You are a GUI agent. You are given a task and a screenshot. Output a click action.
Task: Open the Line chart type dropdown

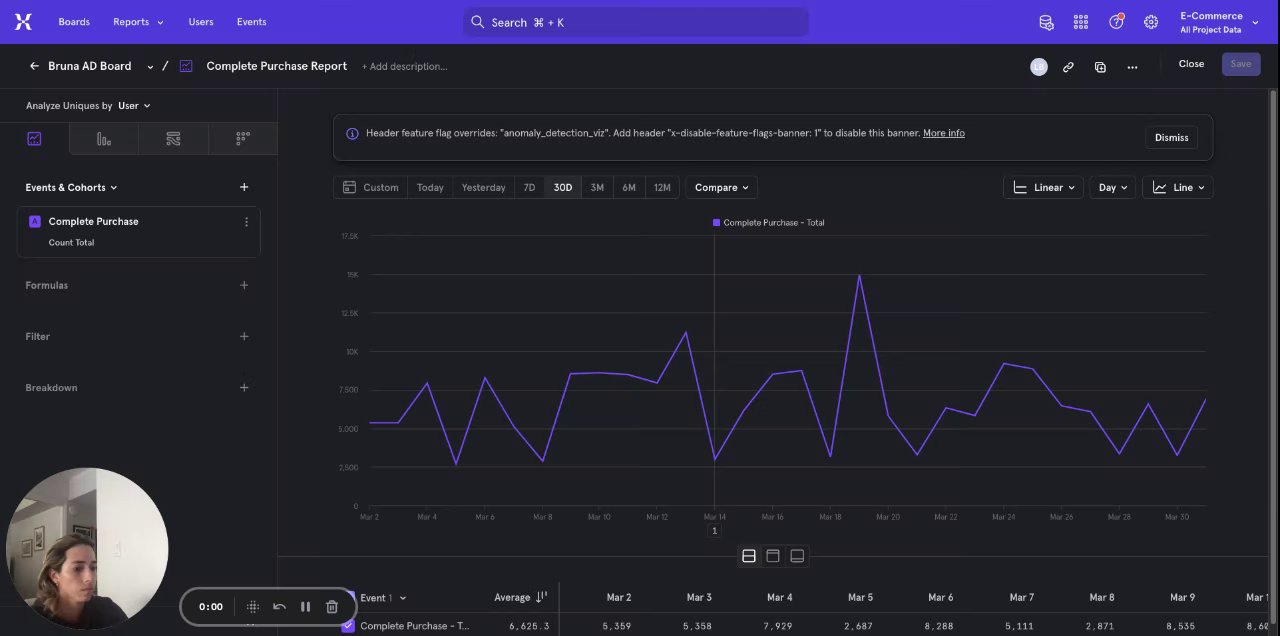[1178, 187]
